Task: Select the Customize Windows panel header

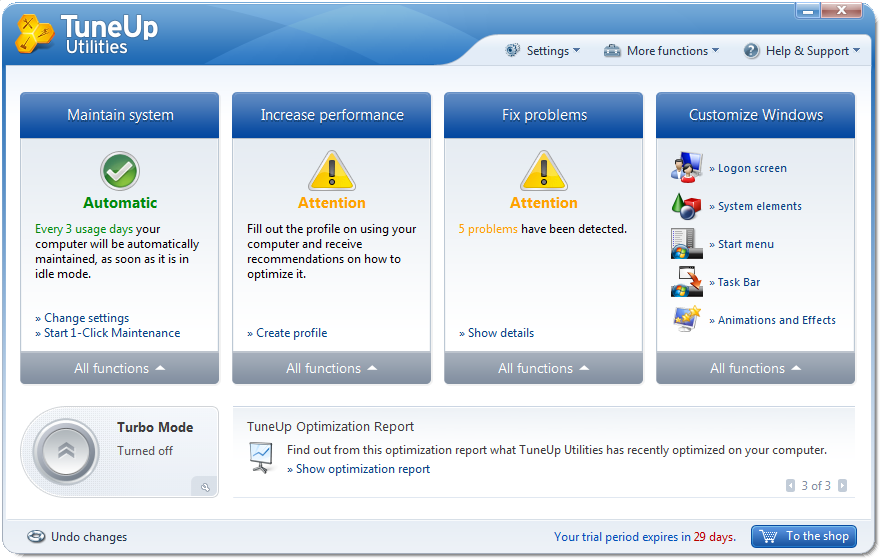Action: 755,115
